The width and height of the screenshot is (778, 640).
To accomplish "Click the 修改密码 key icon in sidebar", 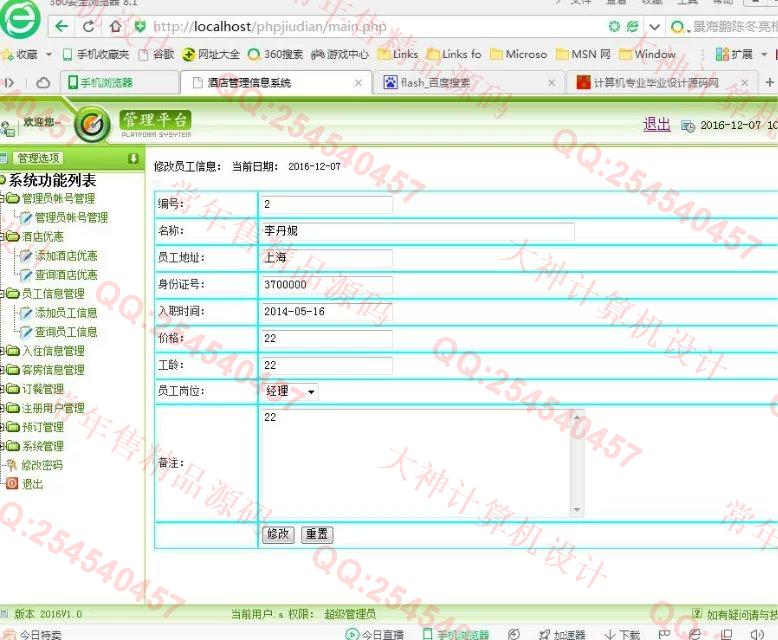I will pyautogui.click(x=12, y=465).
